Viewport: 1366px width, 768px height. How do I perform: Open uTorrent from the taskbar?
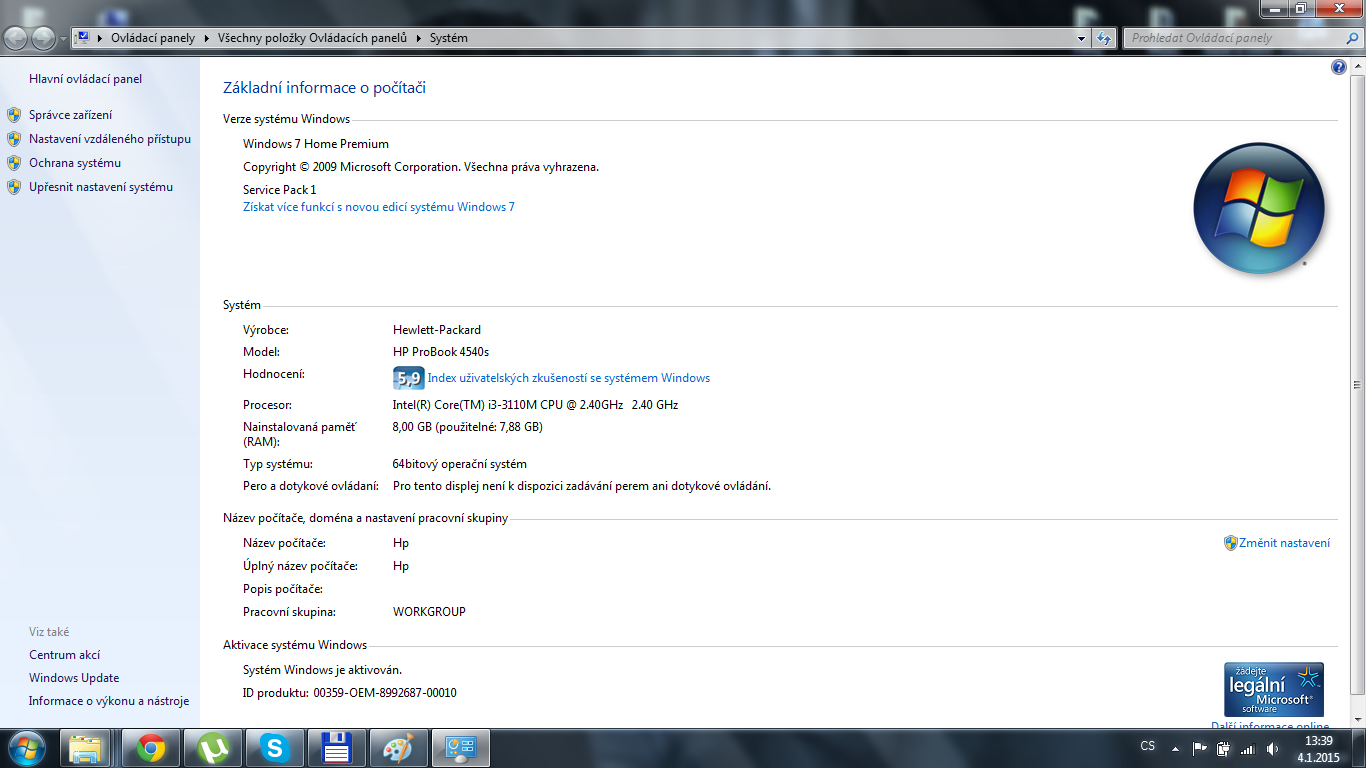pyautogui.click(x=213, y=748)
